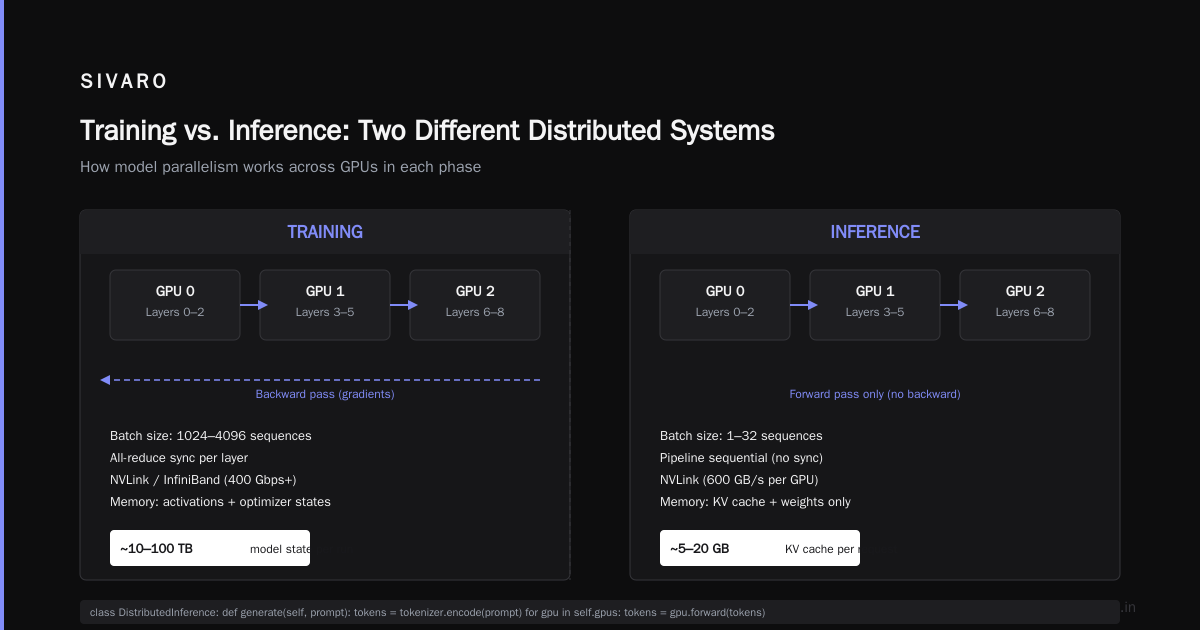Select 'Memory: activations + optimizer states' line

click(x=220, y=502)
